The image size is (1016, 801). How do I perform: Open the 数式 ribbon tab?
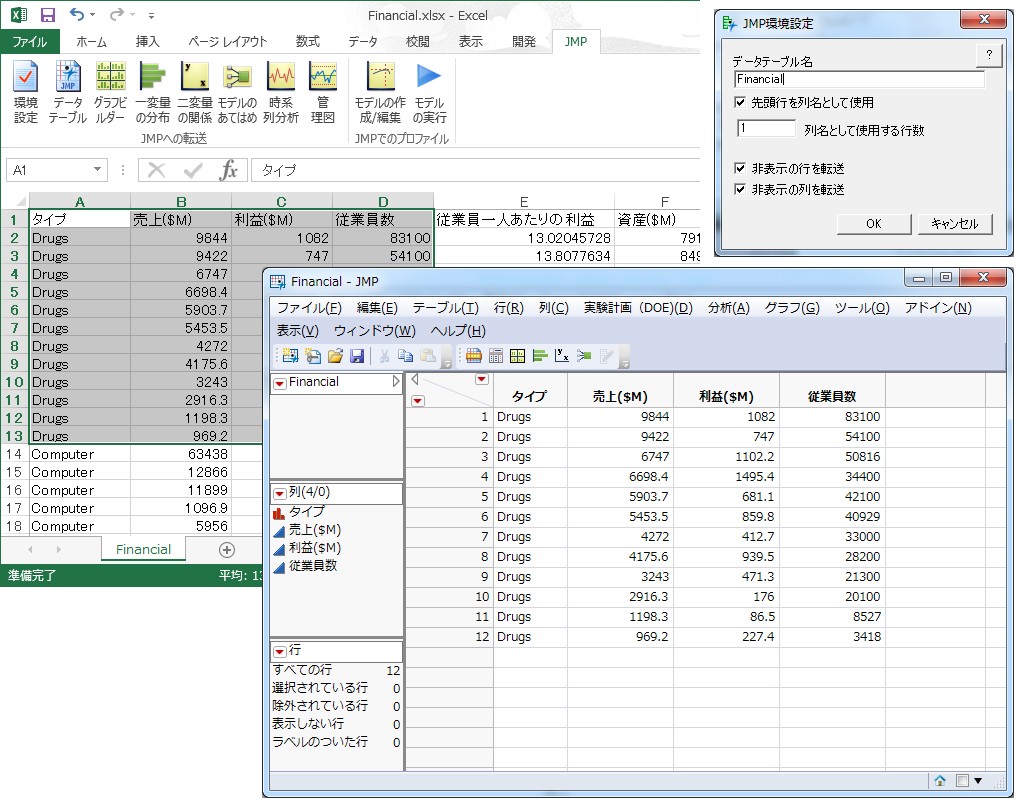click(x=307, y=41)
